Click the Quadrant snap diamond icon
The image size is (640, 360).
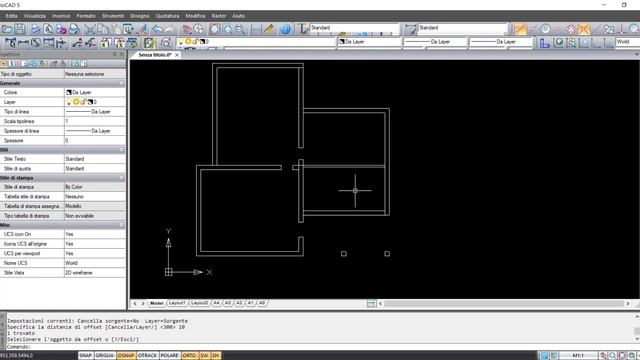coord(571,29)
